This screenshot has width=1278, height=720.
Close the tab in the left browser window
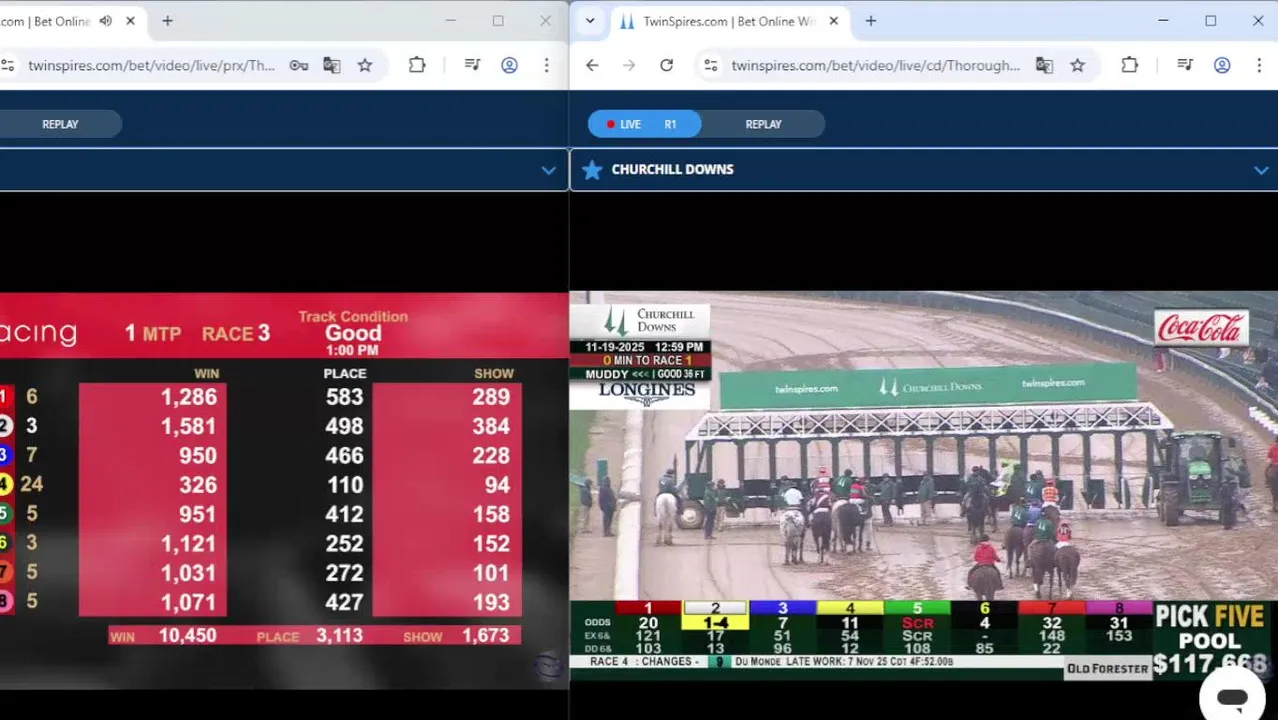coord(130,21)
